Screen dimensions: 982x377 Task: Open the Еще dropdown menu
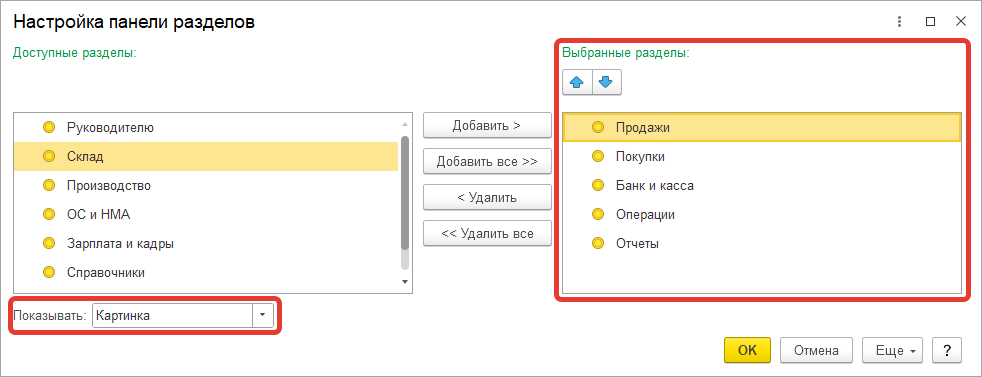(894, 350)
